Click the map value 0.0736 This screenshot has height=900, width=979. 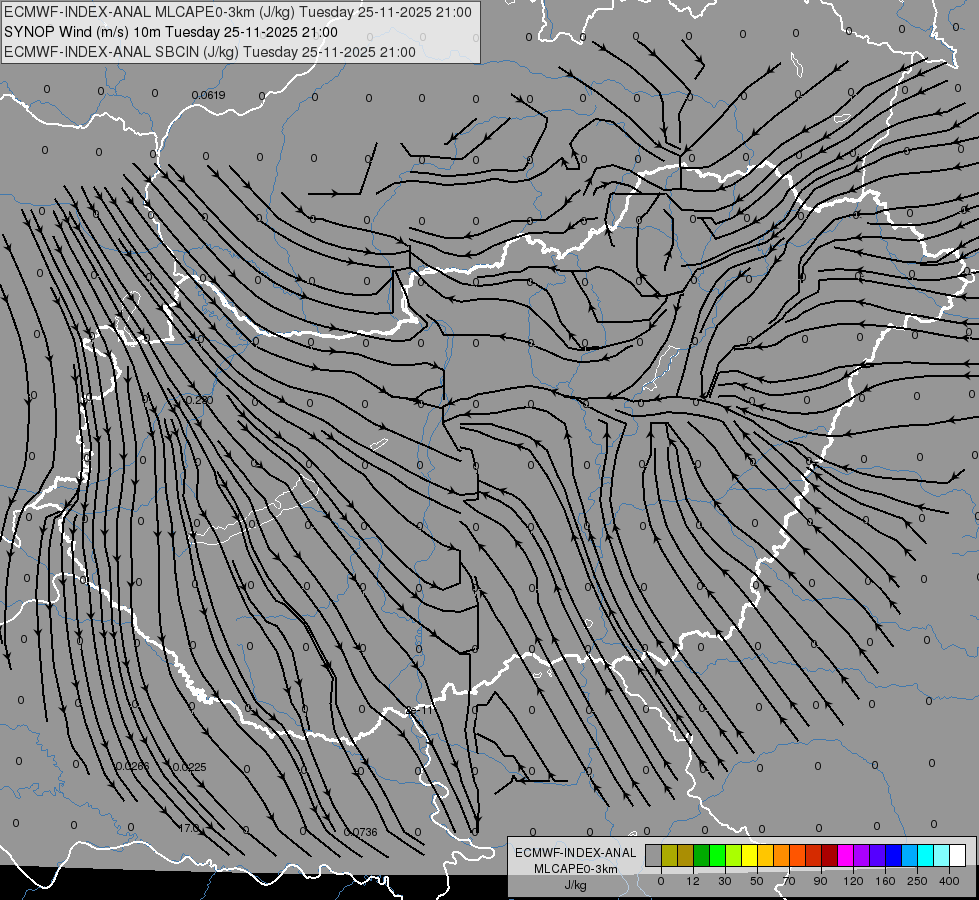361,832
